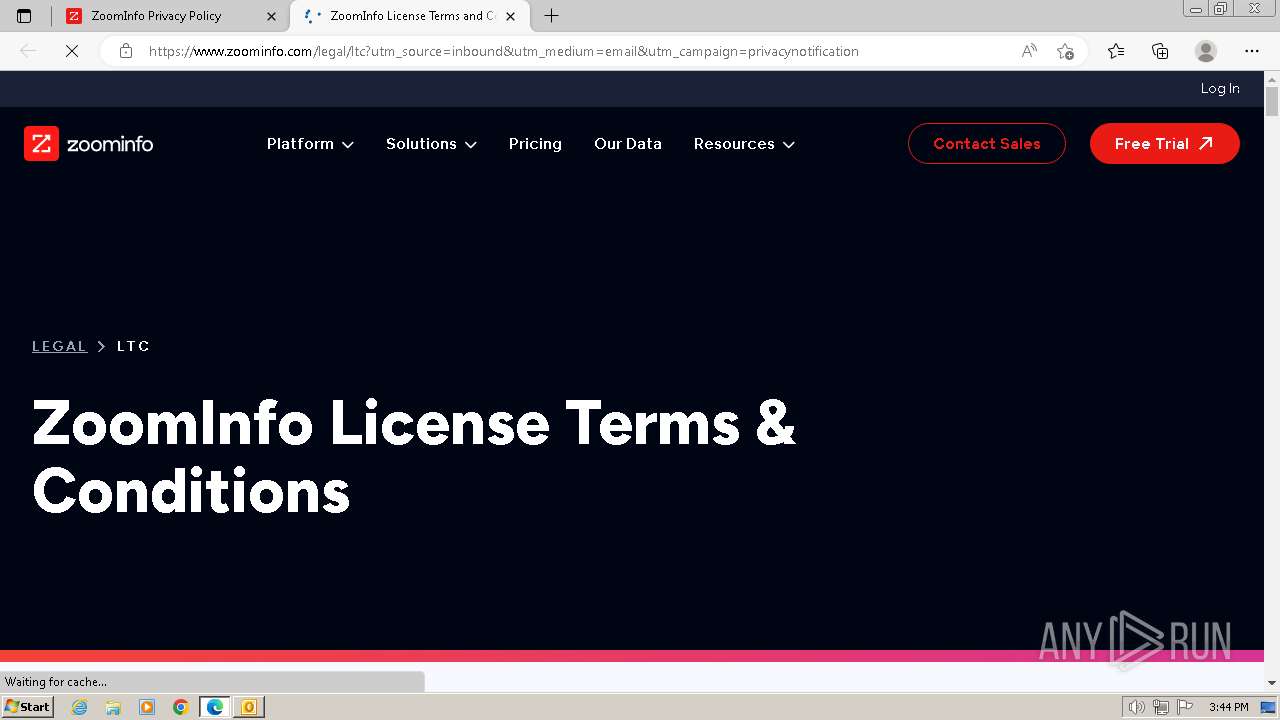The height and width of the screenshot is (720, 1280).
Task: Open the Collections icon
Action: (x=1160, y=51)
